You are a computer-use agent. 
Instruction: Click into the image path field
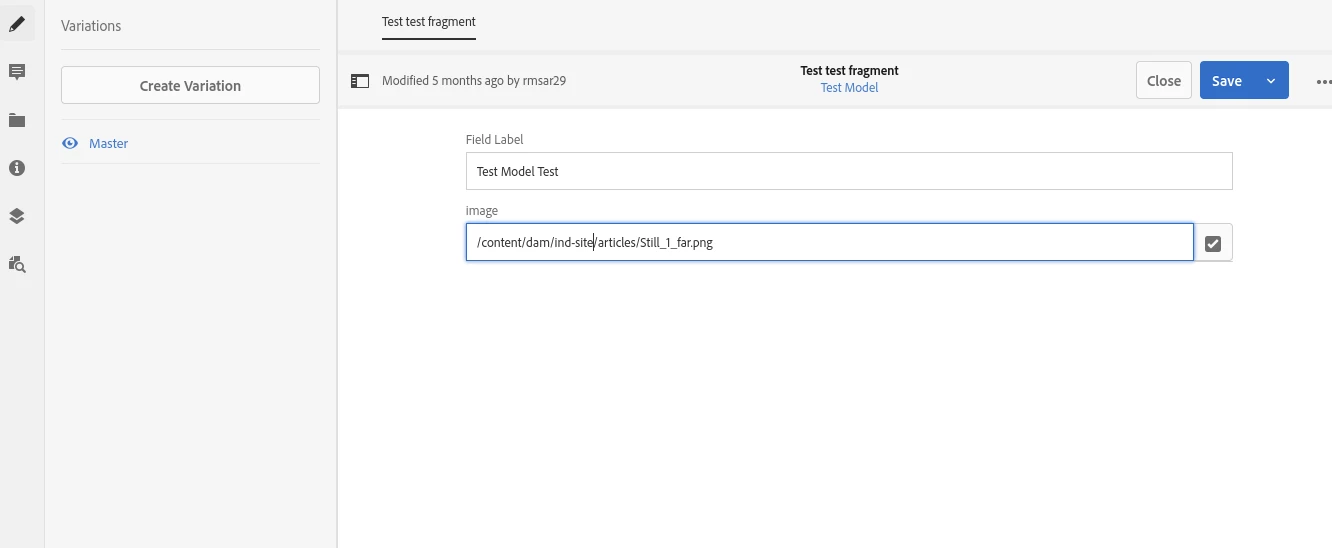(830, 242)
